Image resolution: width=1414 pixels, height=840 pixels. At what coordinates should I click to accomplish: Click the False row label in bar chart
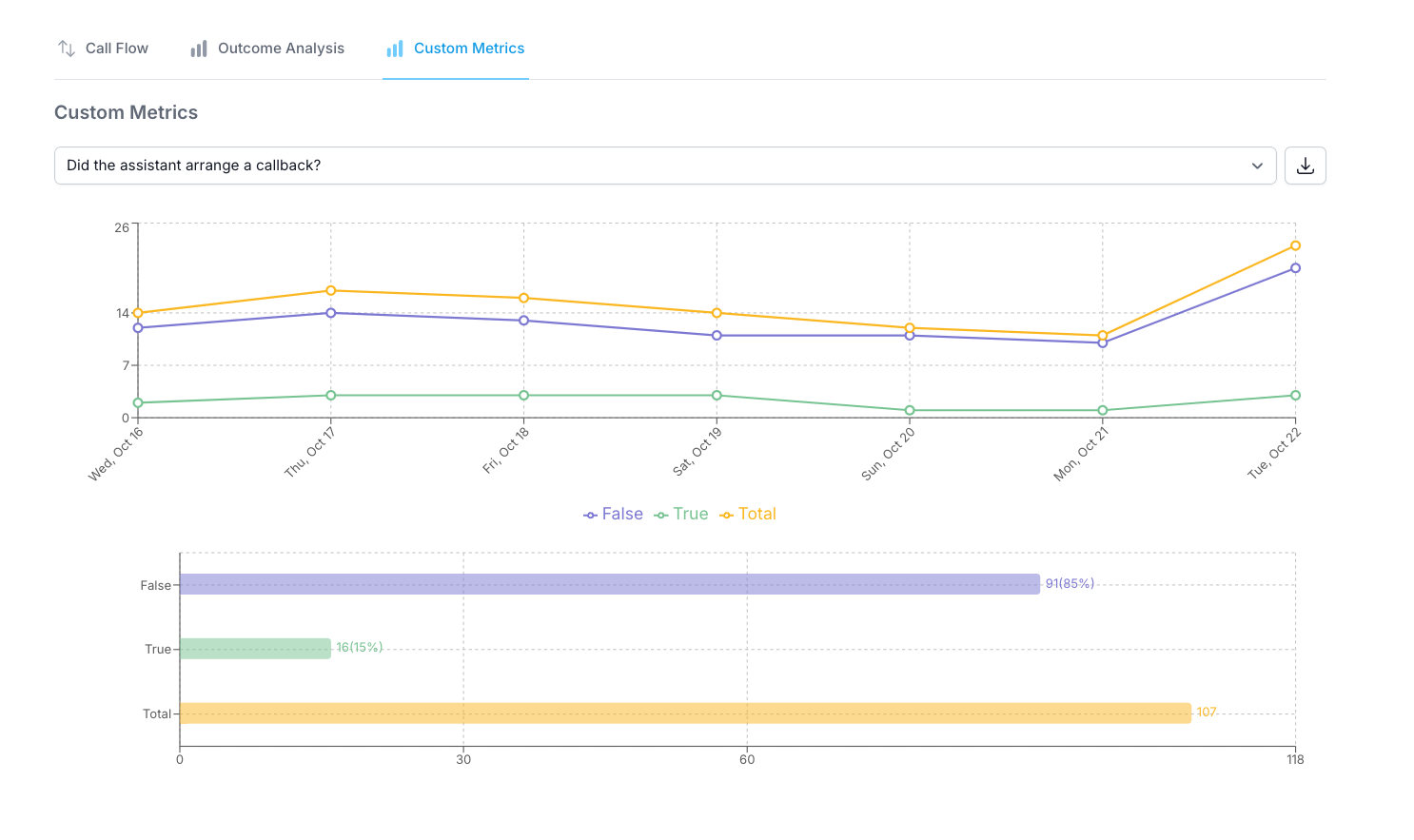pyautogui.click(x=156, y=586)
